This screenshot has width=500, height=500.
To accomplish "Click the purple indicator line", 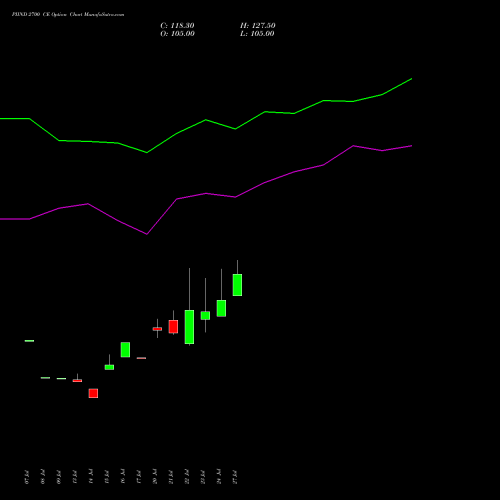I will point(206,194).
